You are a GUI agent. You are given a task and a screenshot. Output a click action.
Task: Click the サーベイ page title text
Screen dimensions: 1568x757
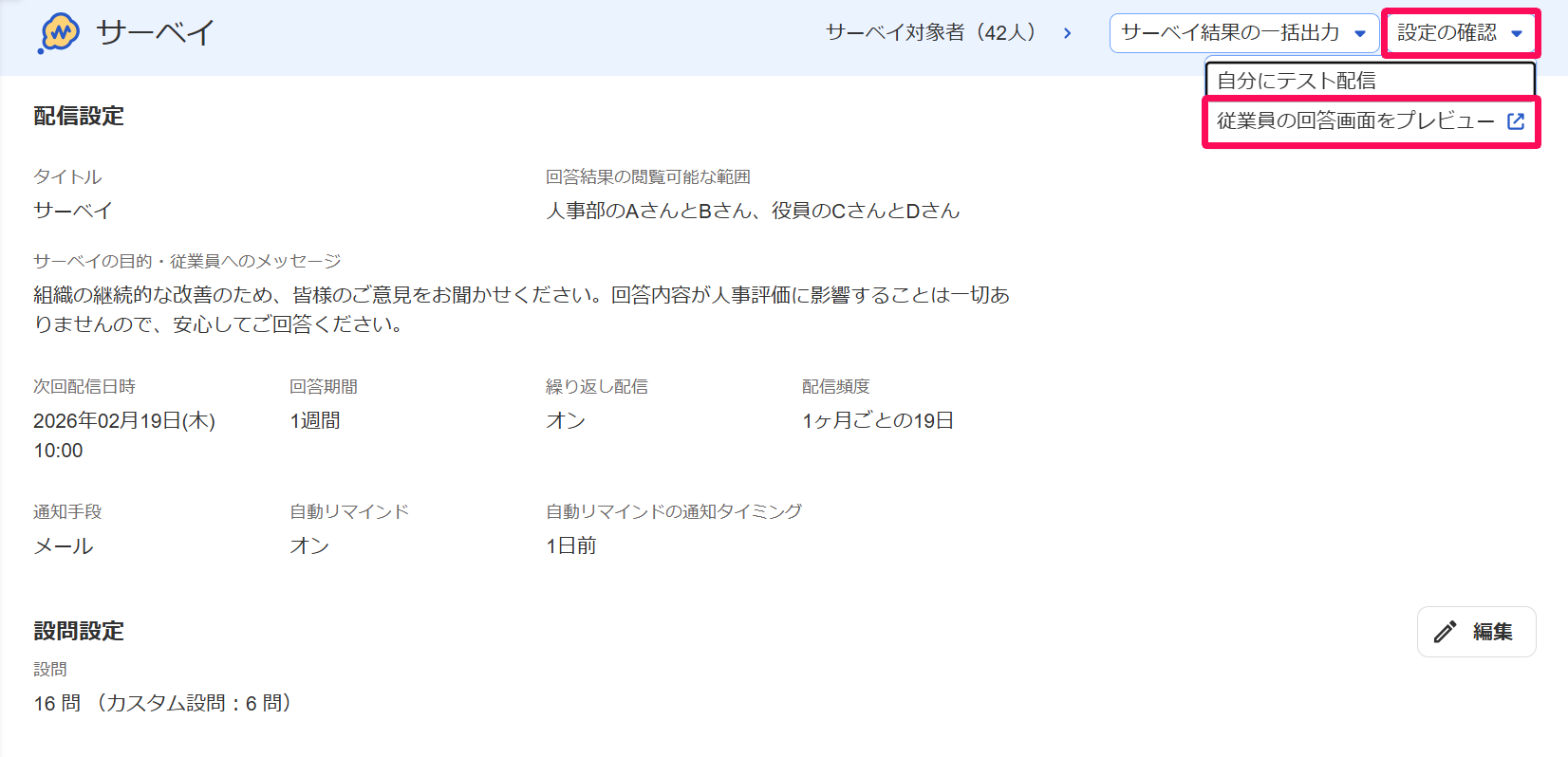156,33
